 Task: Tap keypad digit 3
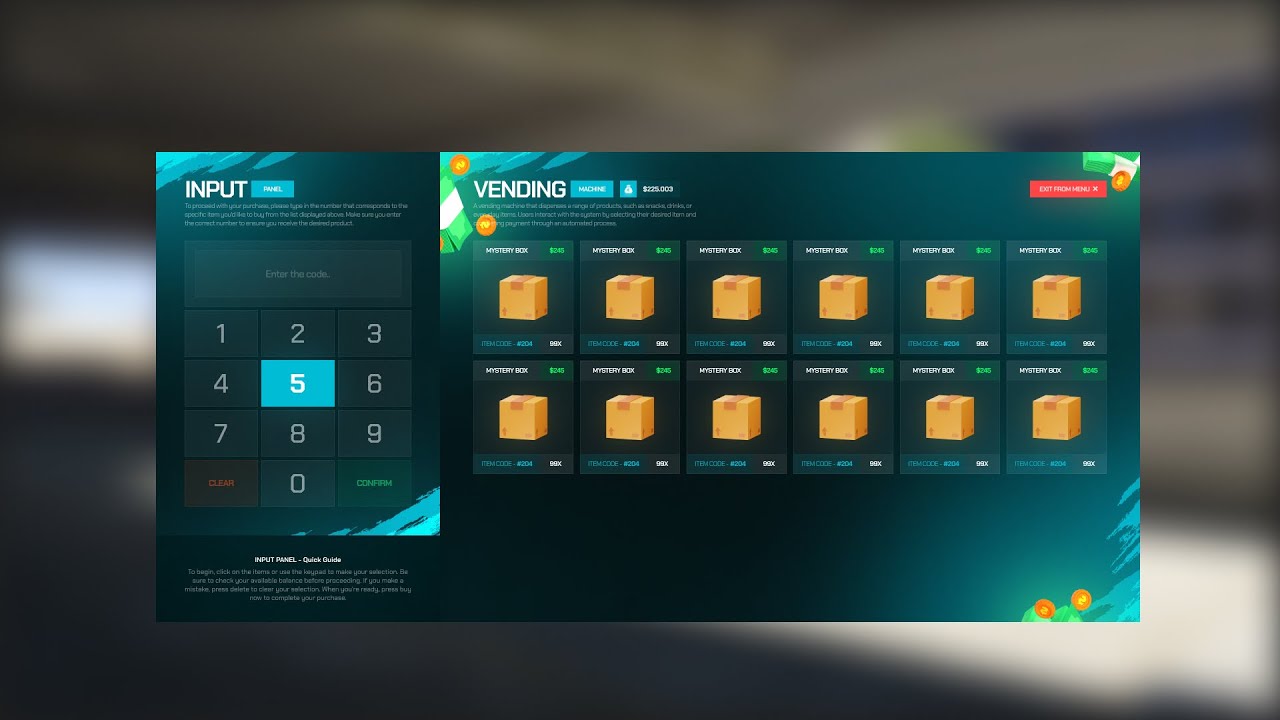coord(374,333)
